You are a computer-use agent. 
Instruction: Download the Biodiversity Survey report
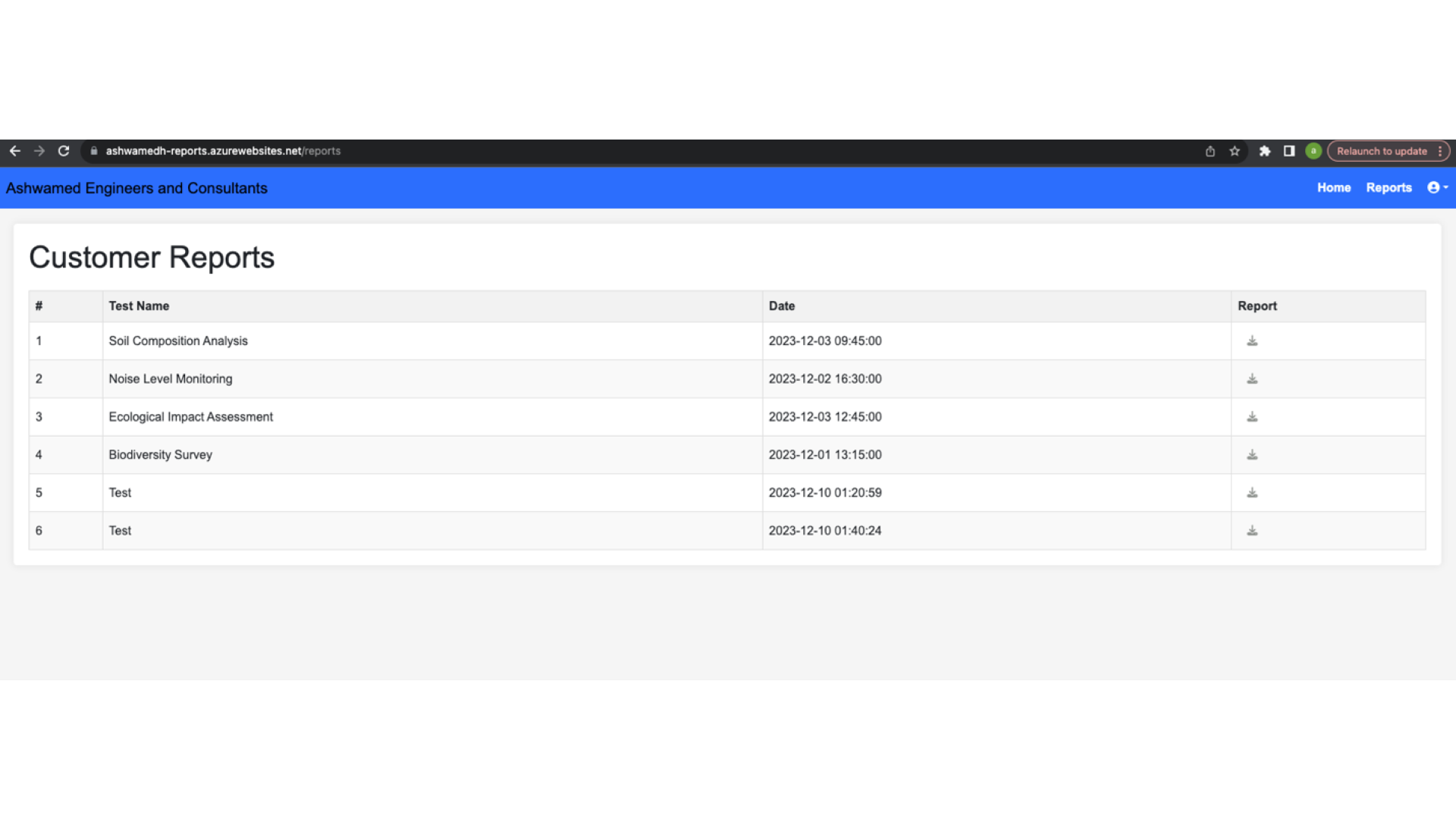pyautogui.click(x=1252, y=455)
